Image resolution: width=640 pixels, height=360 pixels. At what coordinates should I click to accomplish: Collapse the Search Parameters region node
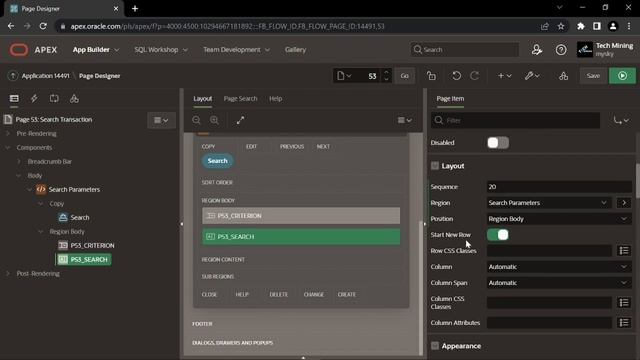coord(29,189)
